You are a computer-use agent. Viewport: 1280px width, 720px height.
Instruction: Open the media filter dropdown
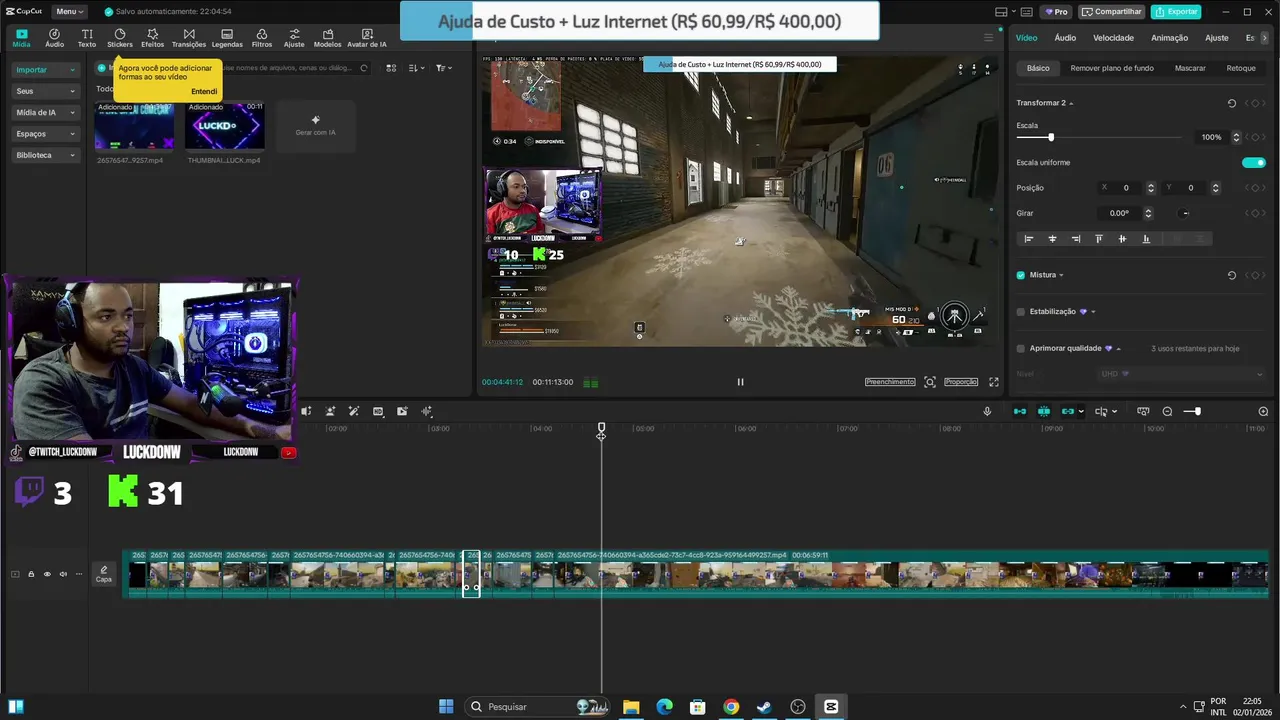pos(443,68)
